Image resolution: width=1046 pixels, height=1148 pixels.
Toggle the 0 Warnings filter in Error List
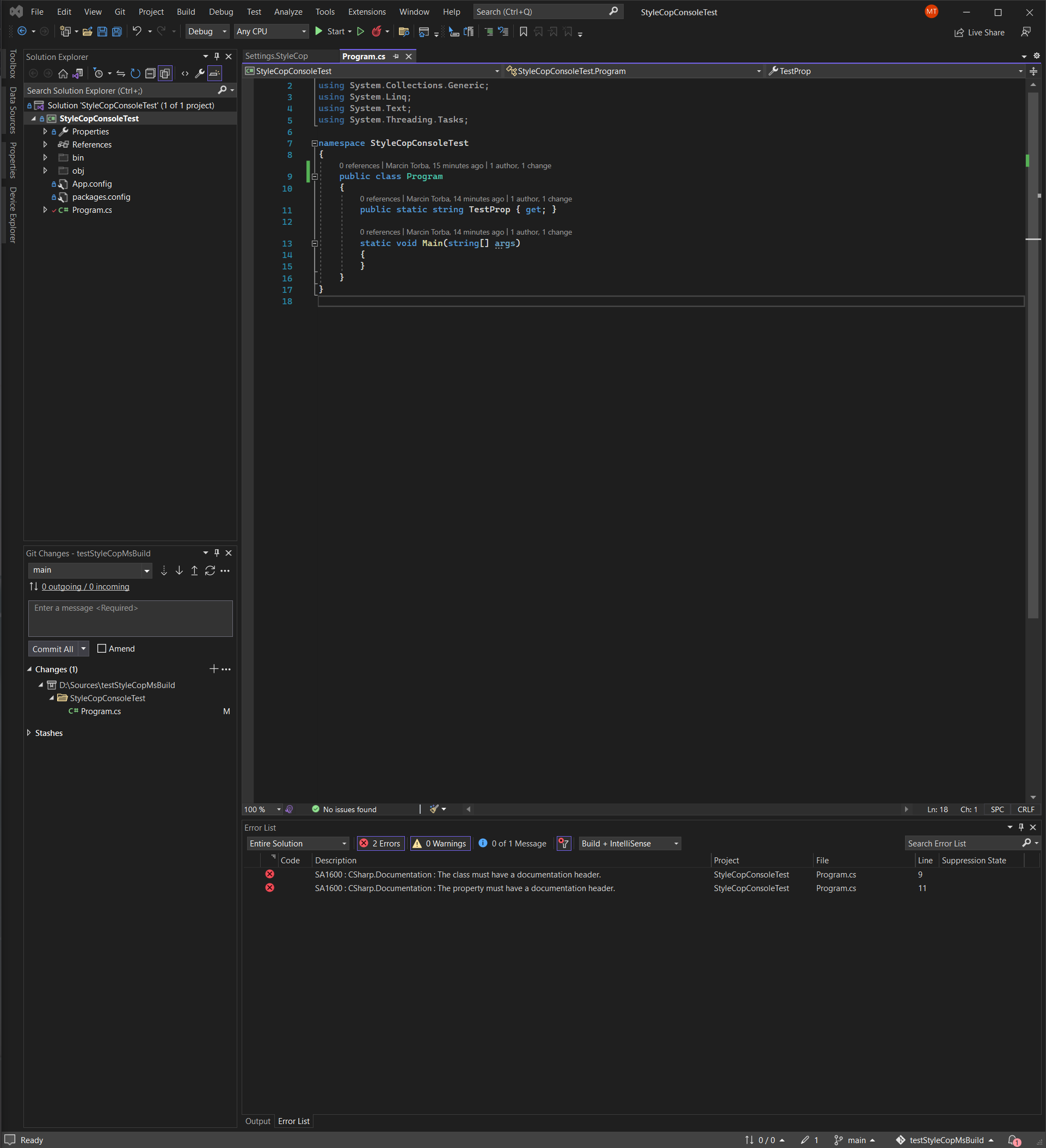440,843
